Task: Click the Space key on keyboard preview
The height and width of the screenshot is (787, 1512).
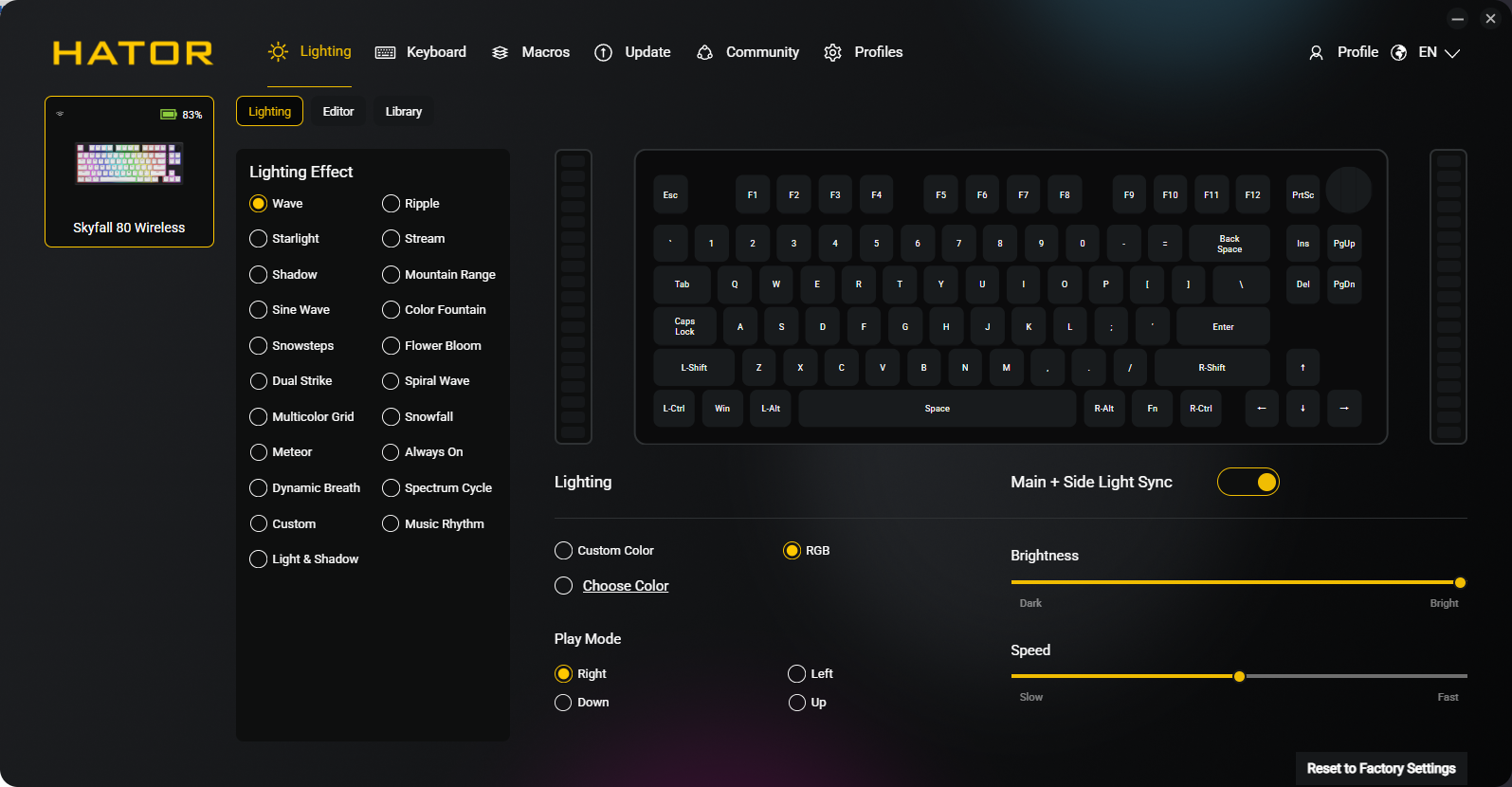Action: click(x=938, y=409)
